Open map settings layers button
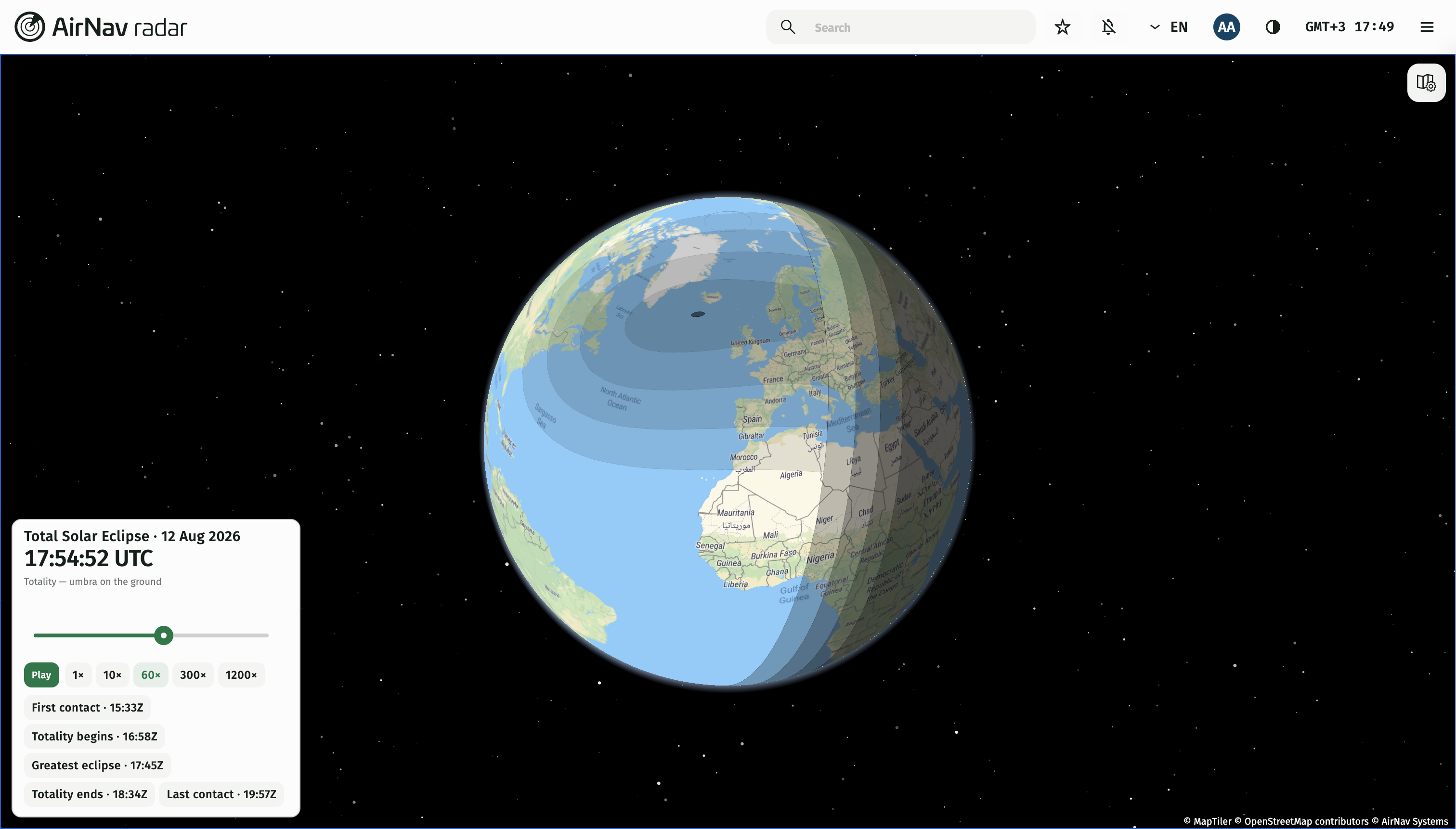 pos(1426,82)
